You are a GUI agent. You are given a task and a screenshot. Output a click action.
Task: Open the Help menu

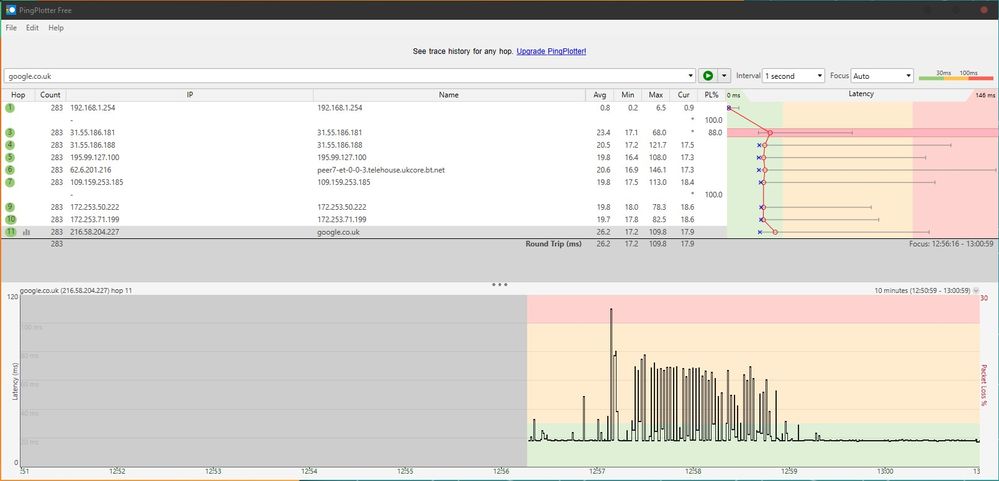56,28
